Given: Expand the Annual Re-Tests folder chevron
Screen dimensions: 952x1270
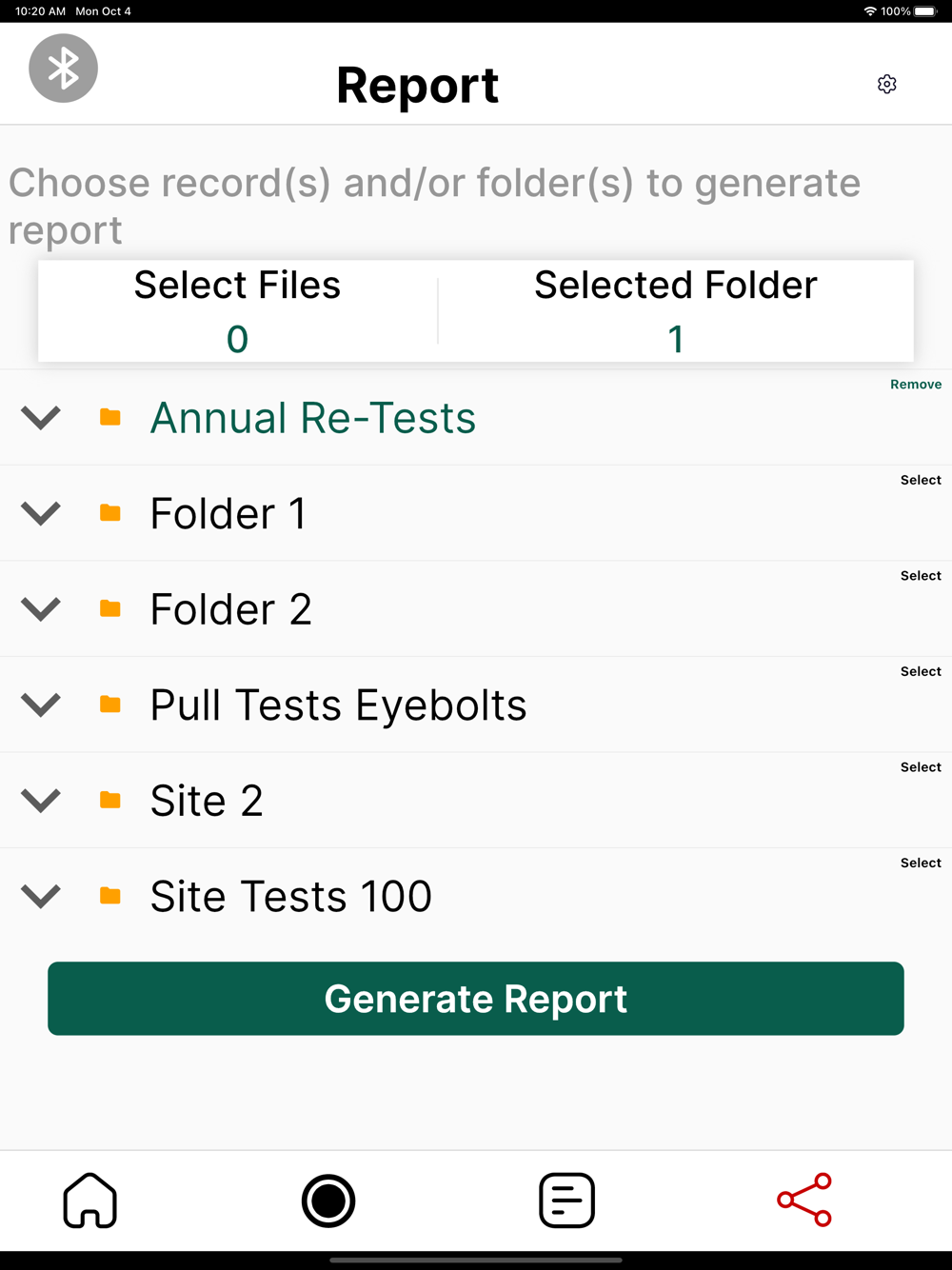Looking at the screenshot, I should click(x=41, y=417).
